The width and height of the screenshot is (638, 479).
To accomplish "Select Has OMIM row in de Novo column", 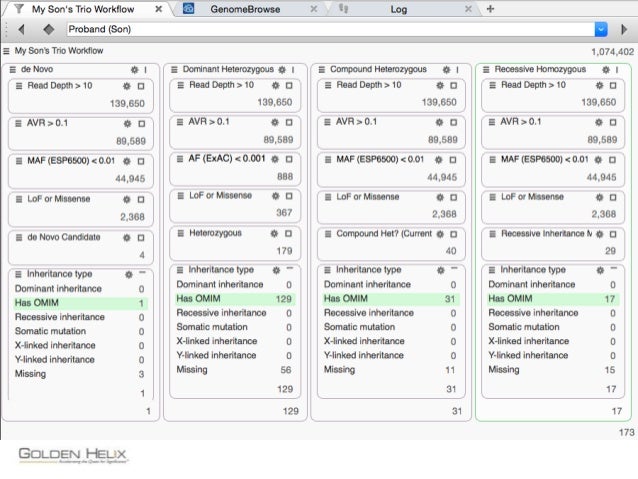I will [x=80, y=303].
